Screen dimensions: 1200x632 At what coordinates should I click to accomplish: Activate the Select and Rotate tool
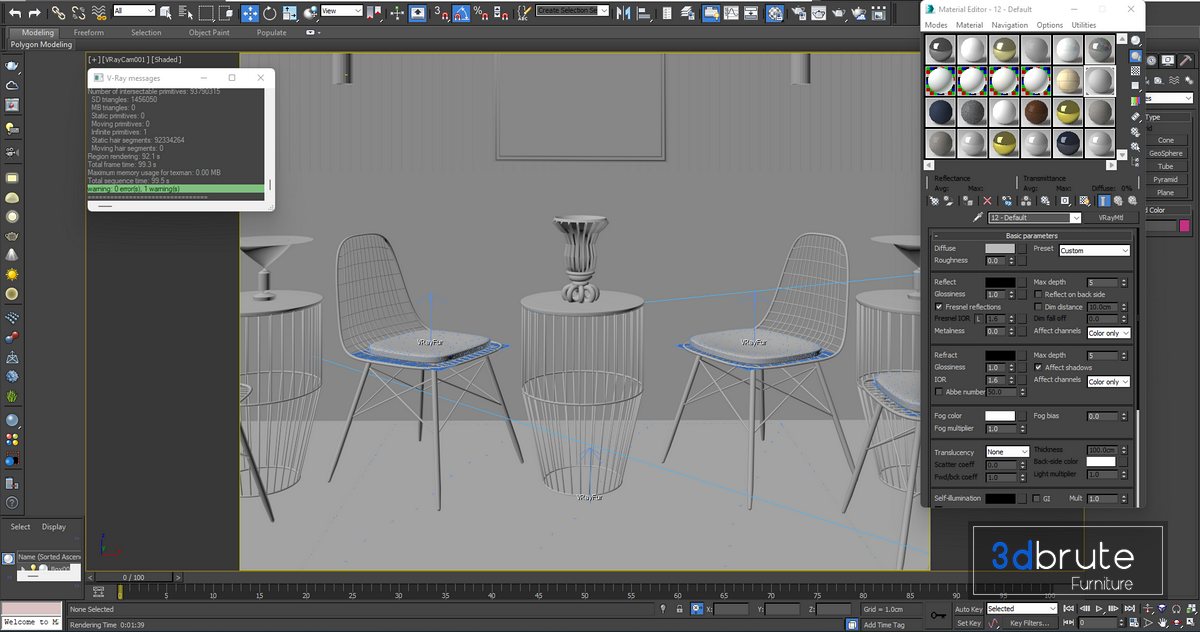(x=270, y=13)
